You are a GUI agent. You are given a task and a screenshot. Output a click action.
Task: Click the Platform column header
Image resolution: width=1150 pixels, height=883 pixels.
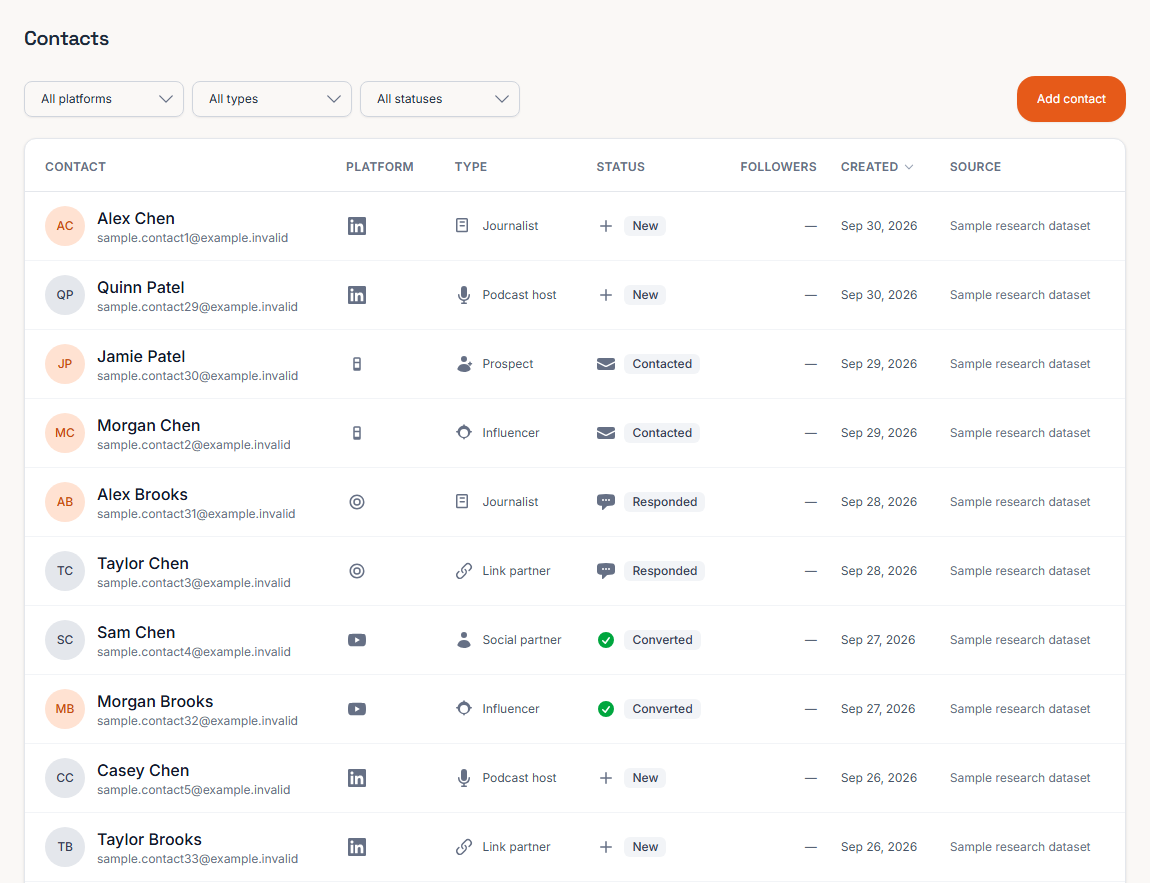click(380, 166)
